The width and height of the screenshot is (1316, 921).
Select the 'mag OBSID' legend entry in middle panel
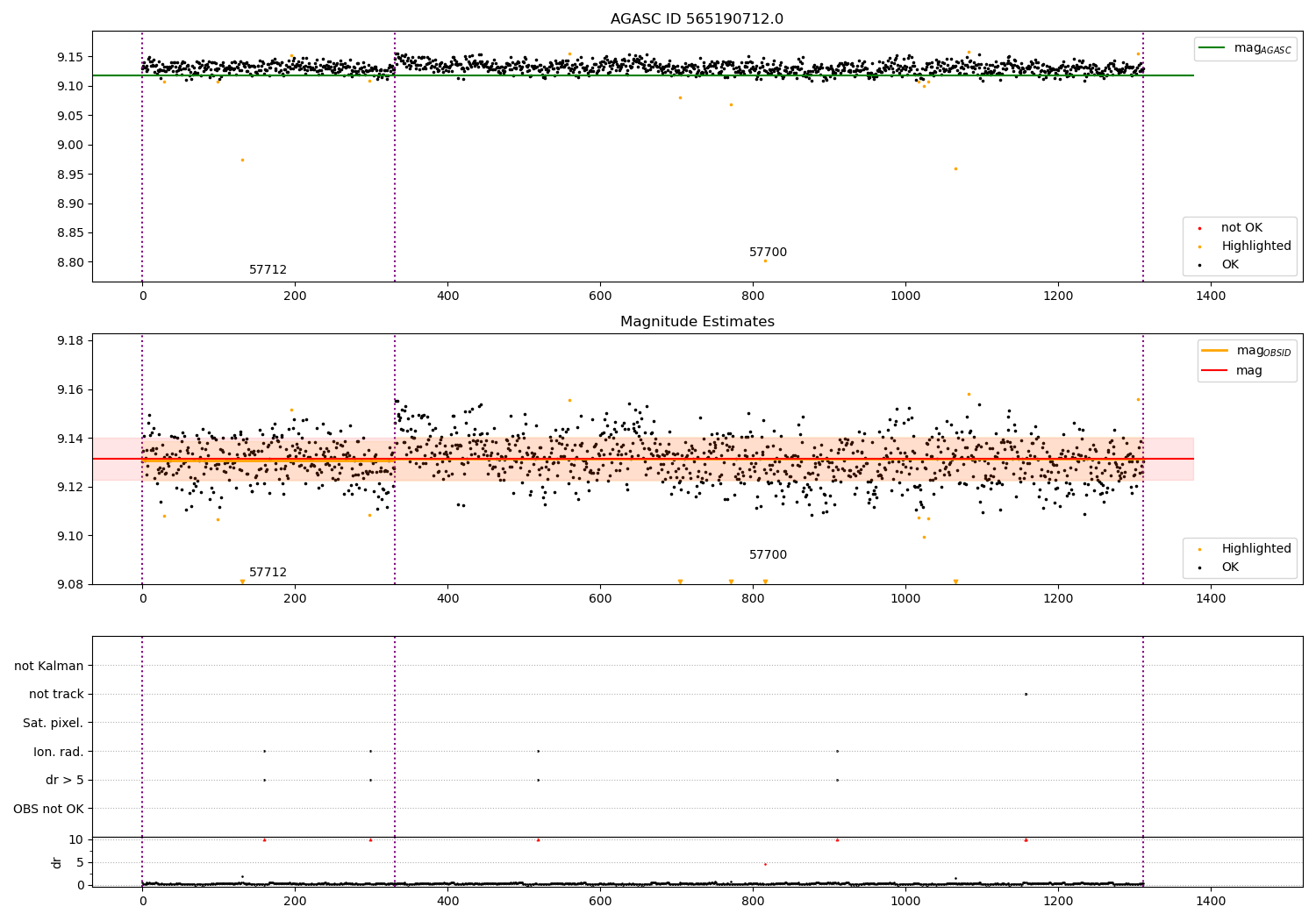click(1247, 351)
